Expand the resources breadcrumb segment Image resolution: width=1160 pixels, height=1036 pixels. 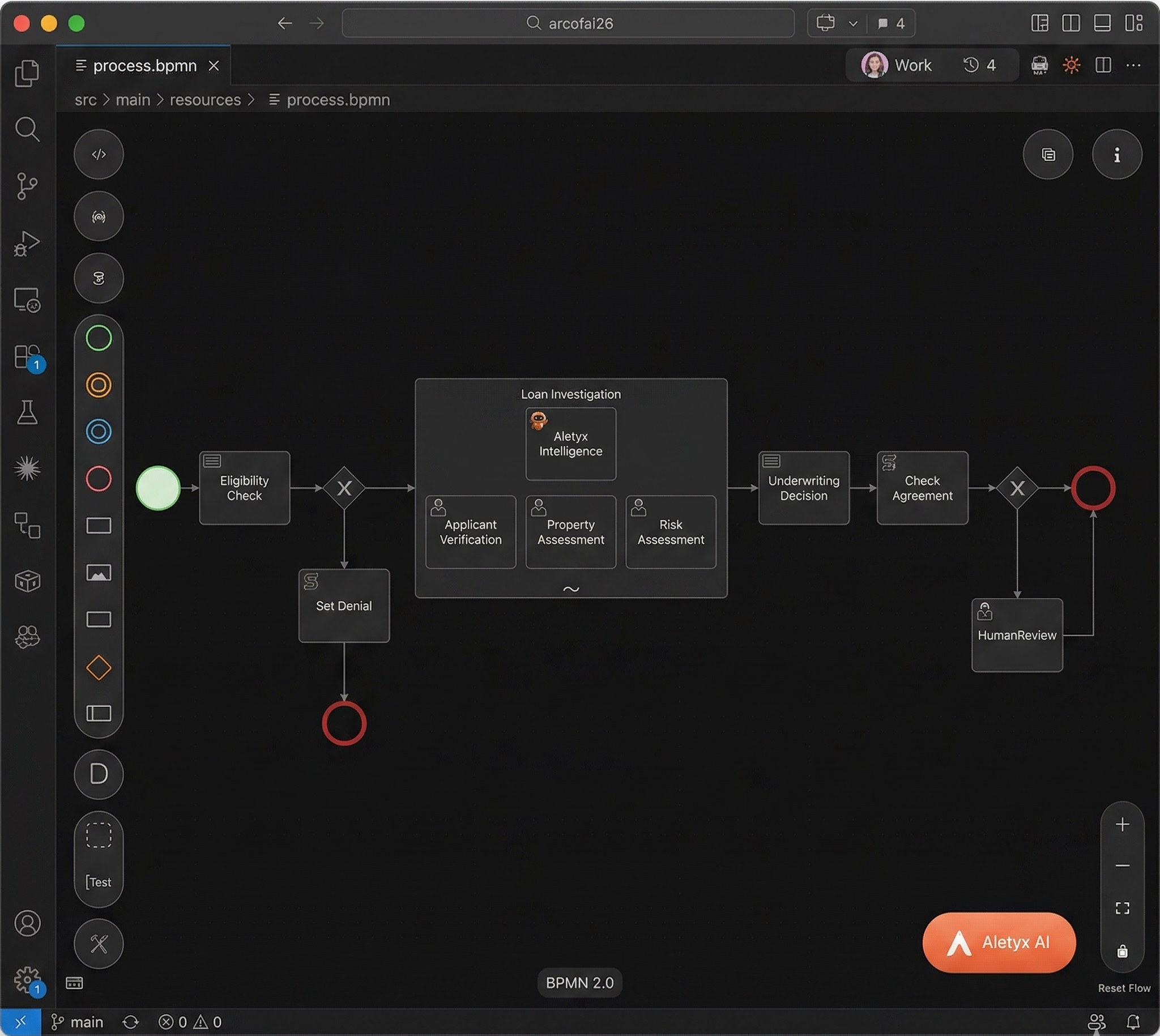tap(205, 100)
